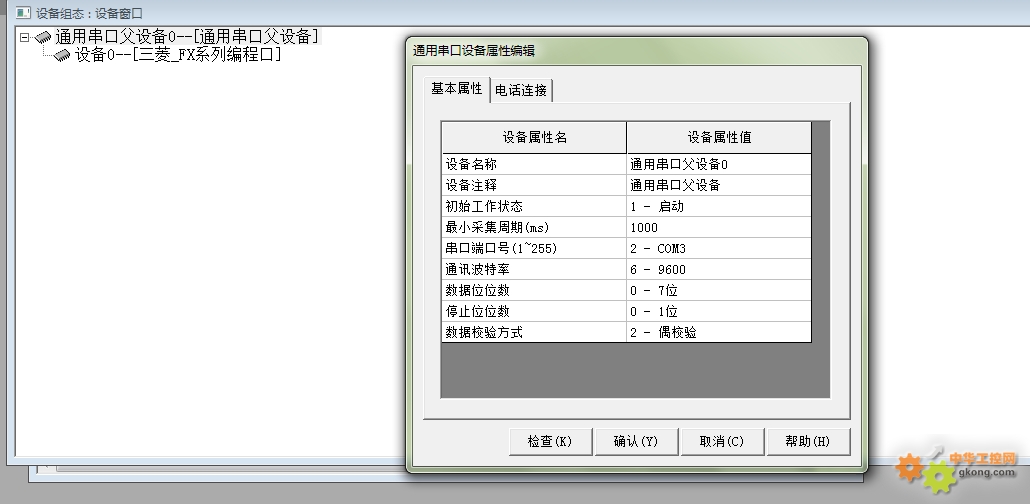Click the 停止位位数 property label
Viewport: 1030px width, 504px height.
click(534, 311)
